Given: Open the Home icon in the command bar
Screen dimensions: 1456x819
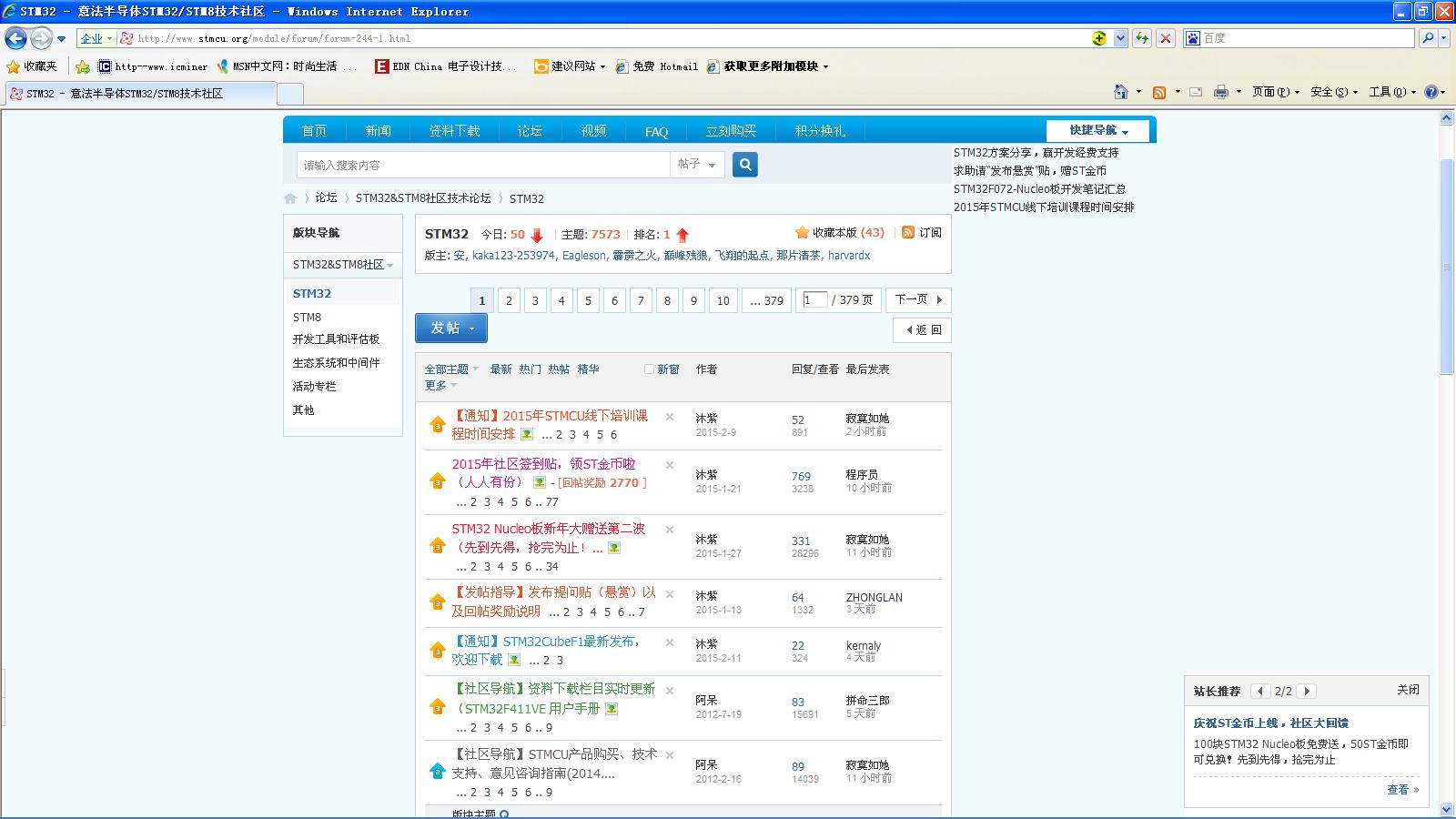Looking at the screenshot, I should pyautogui.click(x=1121, y=92).
